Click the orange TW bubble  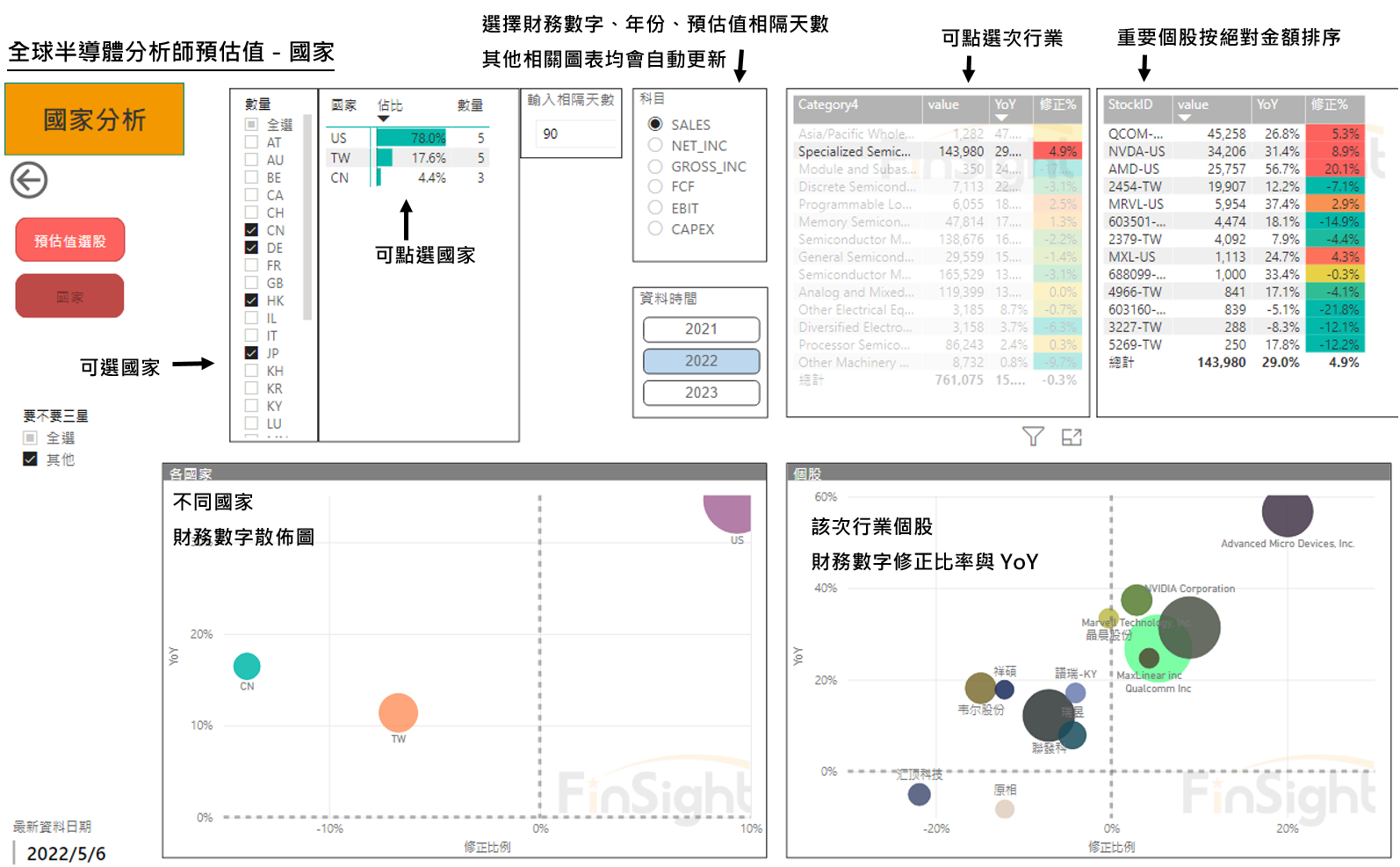click(x=398, y=712)
